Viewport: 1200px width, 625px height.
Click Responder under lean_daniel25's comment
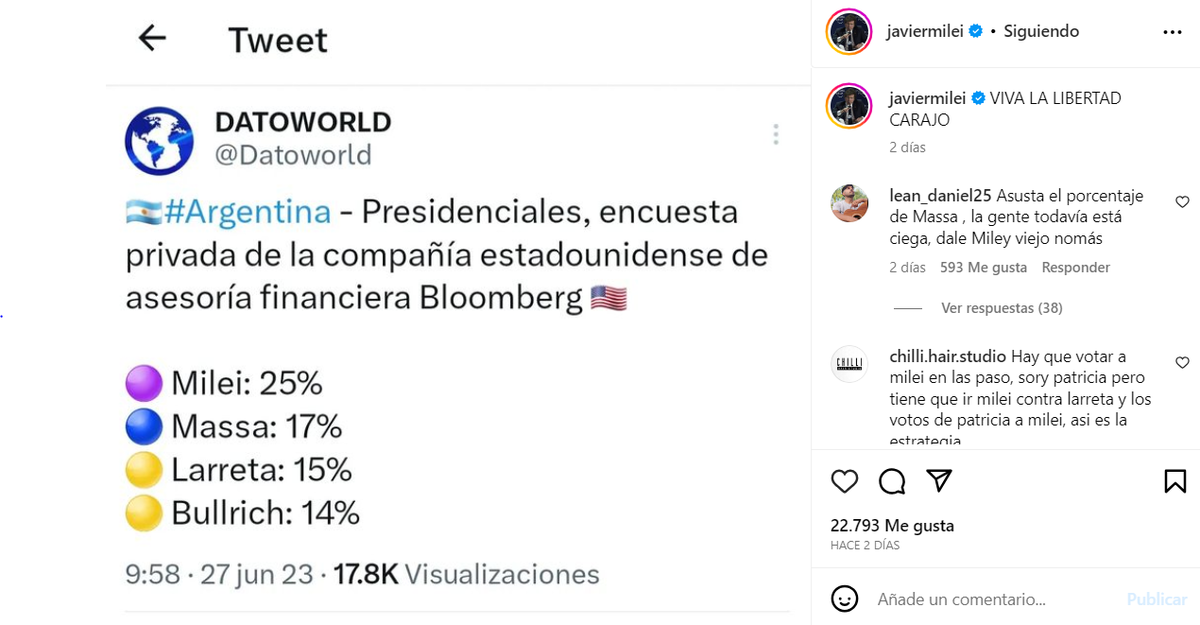point(1076,267)
